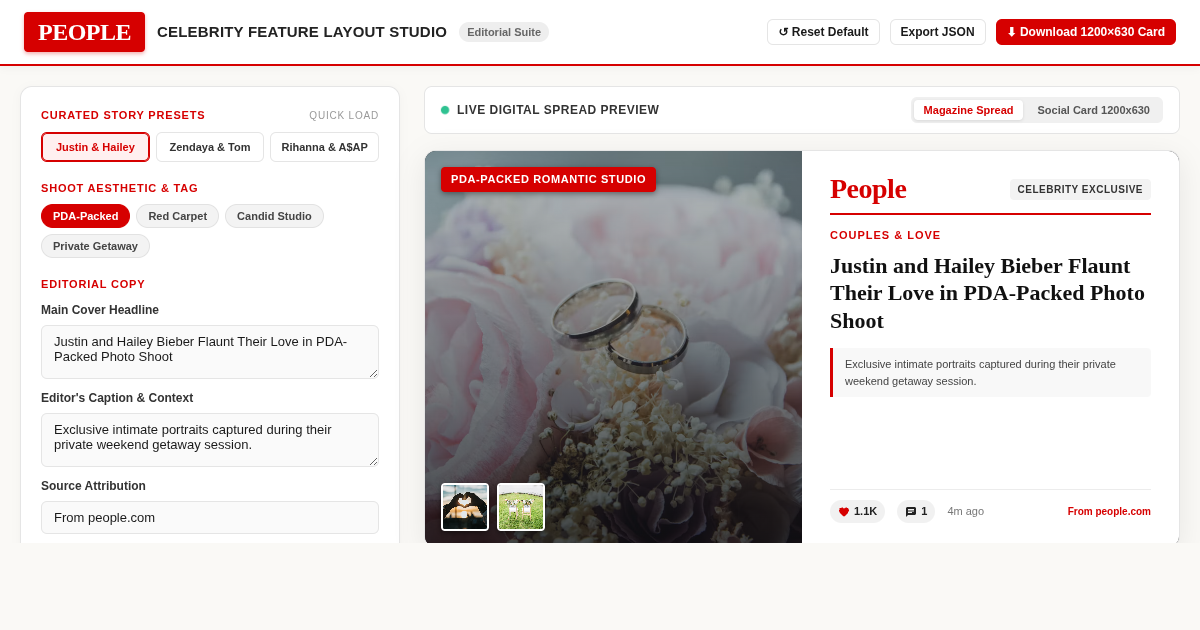This screenshot has height=630, width=1200.
Task: Click the Celebrity Feature Layout Studio title
Action: 302,32
